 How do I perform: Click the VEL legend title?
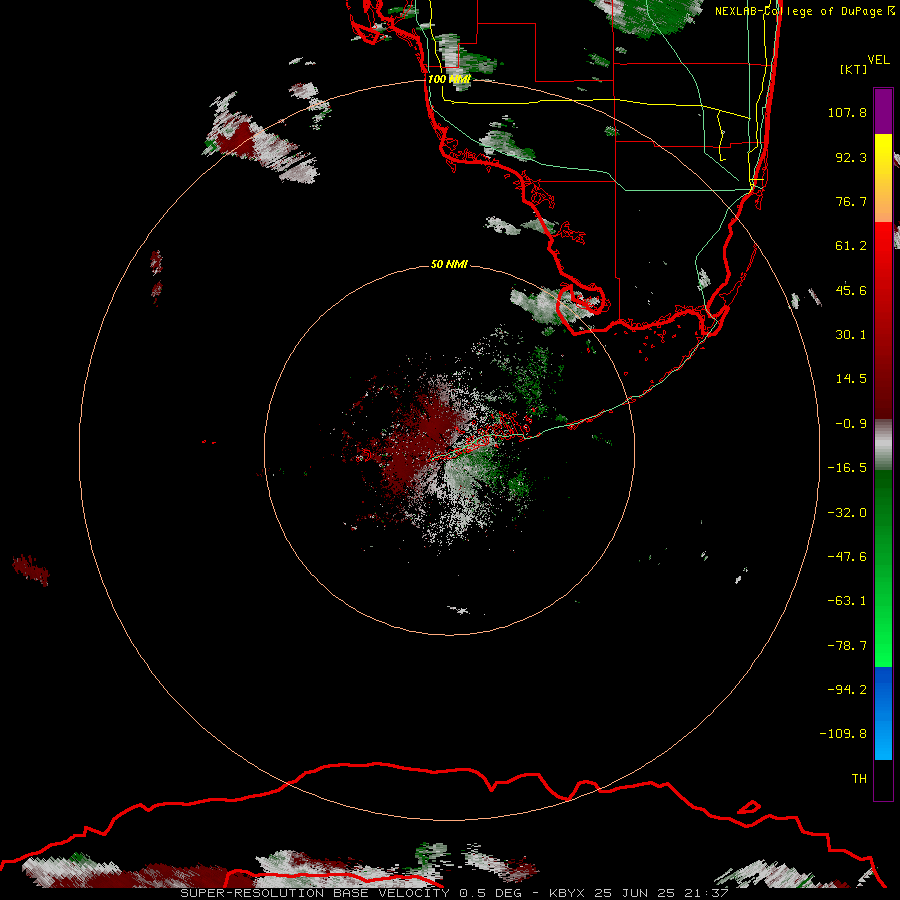pyautogui.click(x=878, y=60)
